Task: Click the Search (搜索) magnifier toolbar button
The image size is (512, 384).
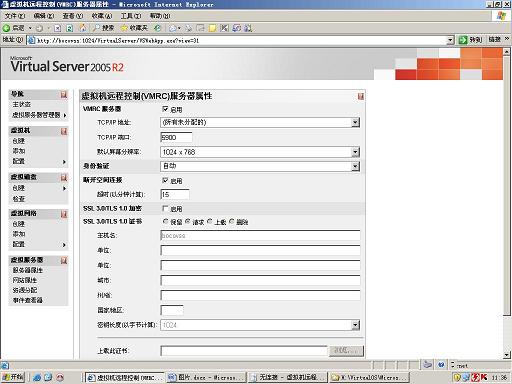Action: [104, 28]
